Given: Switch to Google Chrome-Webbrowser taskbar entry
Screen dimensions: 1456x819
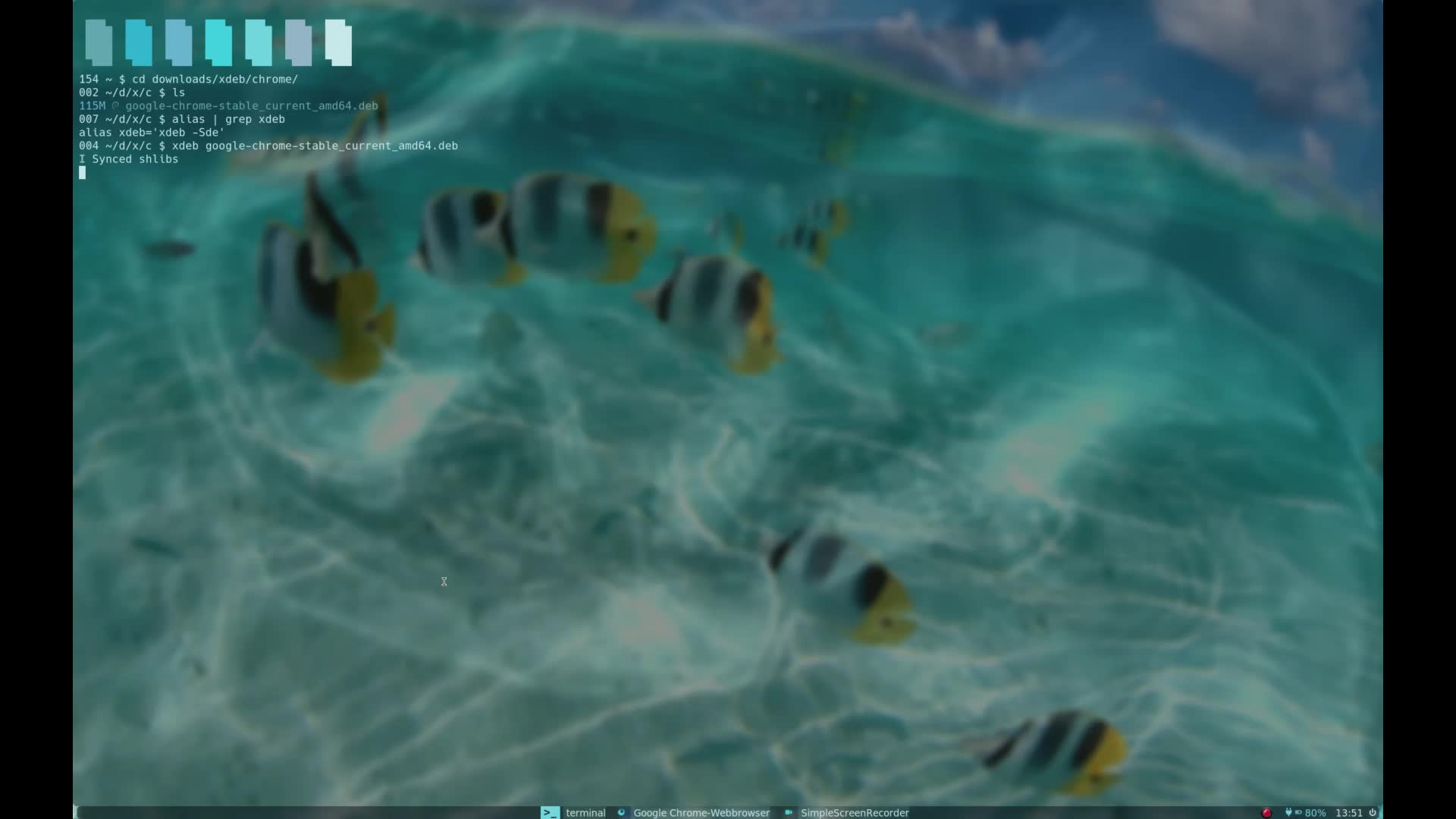Looking at the screenshot, I should (x=701, y=812).
